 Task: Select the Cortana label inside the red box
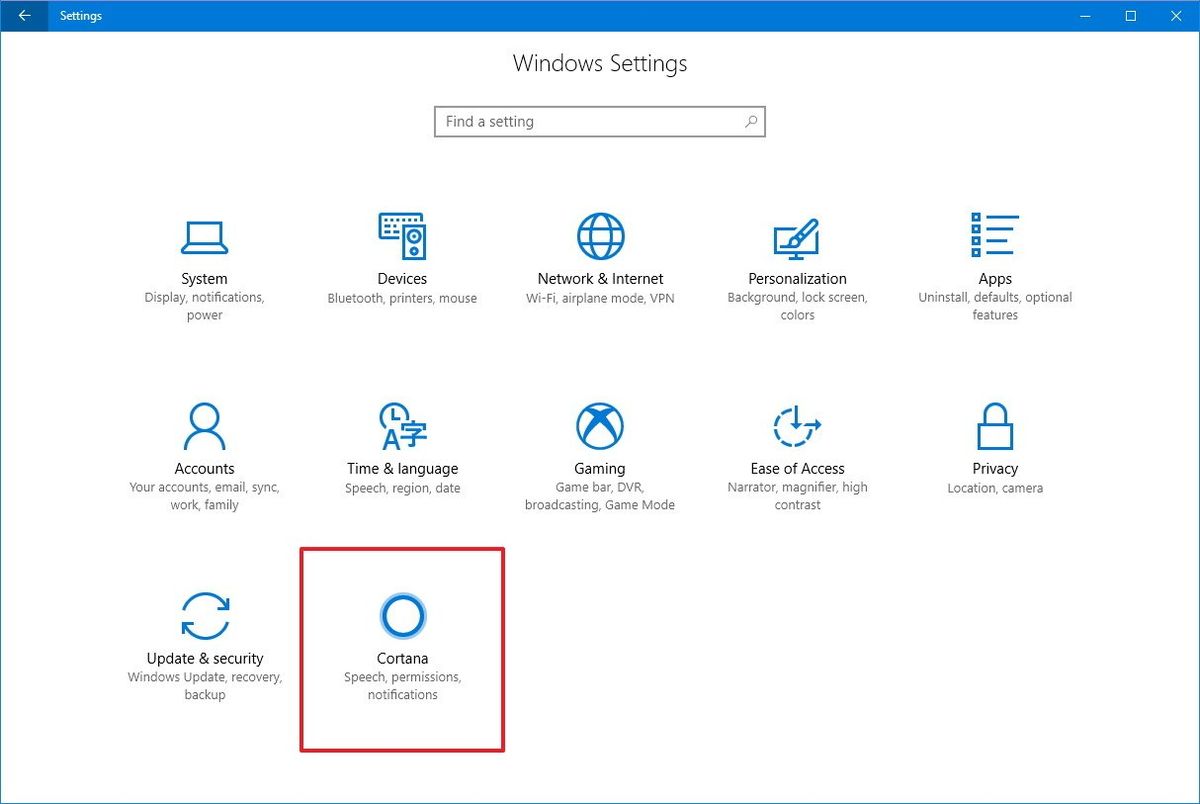(x=402, y=658)
